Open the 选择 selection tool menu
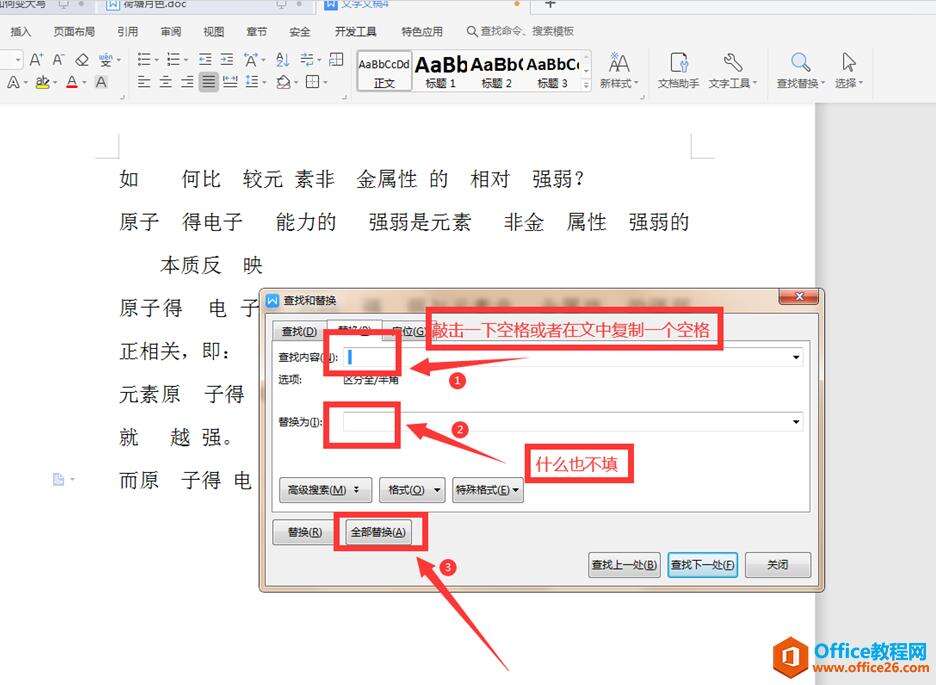Image resolution: width=936 pixels, height=685 pixels. pos(848,70)
